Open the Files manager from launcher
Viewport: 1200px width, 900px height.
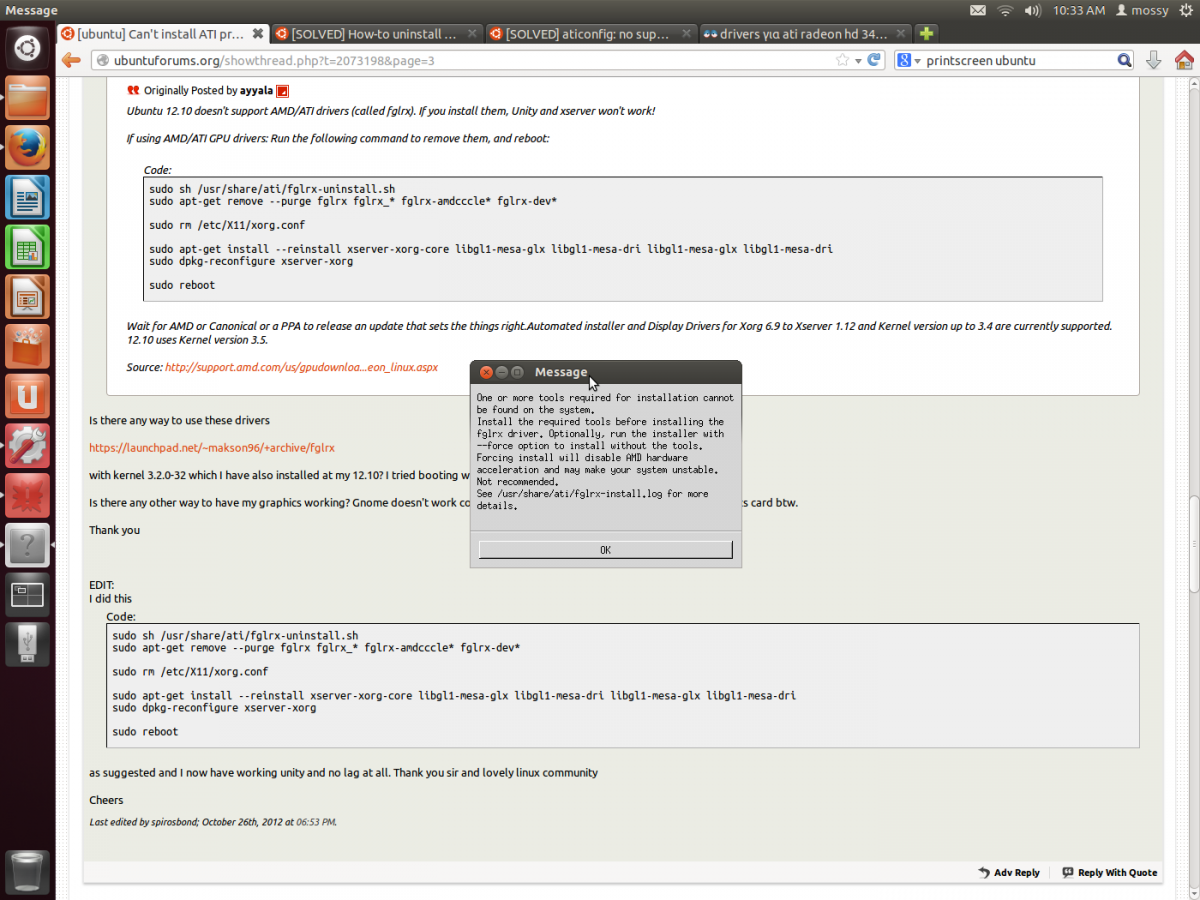pyautogui.click(x=27, y=97)
